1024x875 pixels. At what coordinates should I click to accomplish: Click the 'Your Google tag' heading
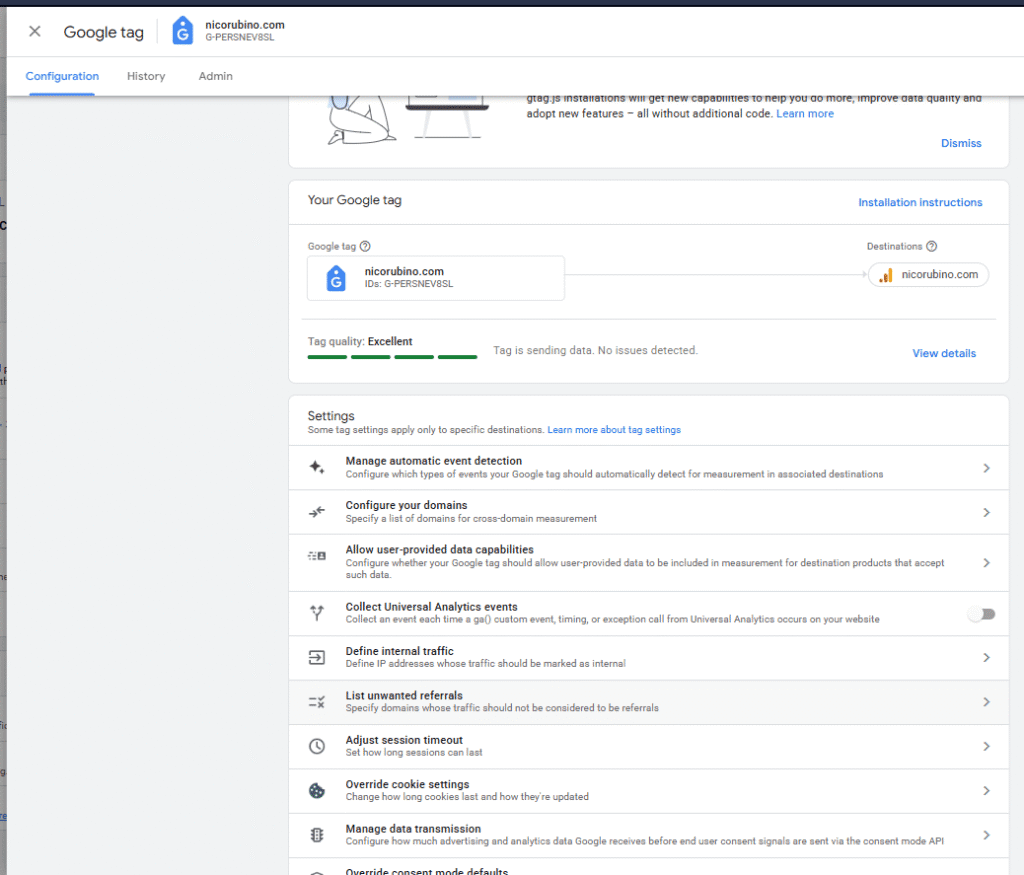coord(355,200)
